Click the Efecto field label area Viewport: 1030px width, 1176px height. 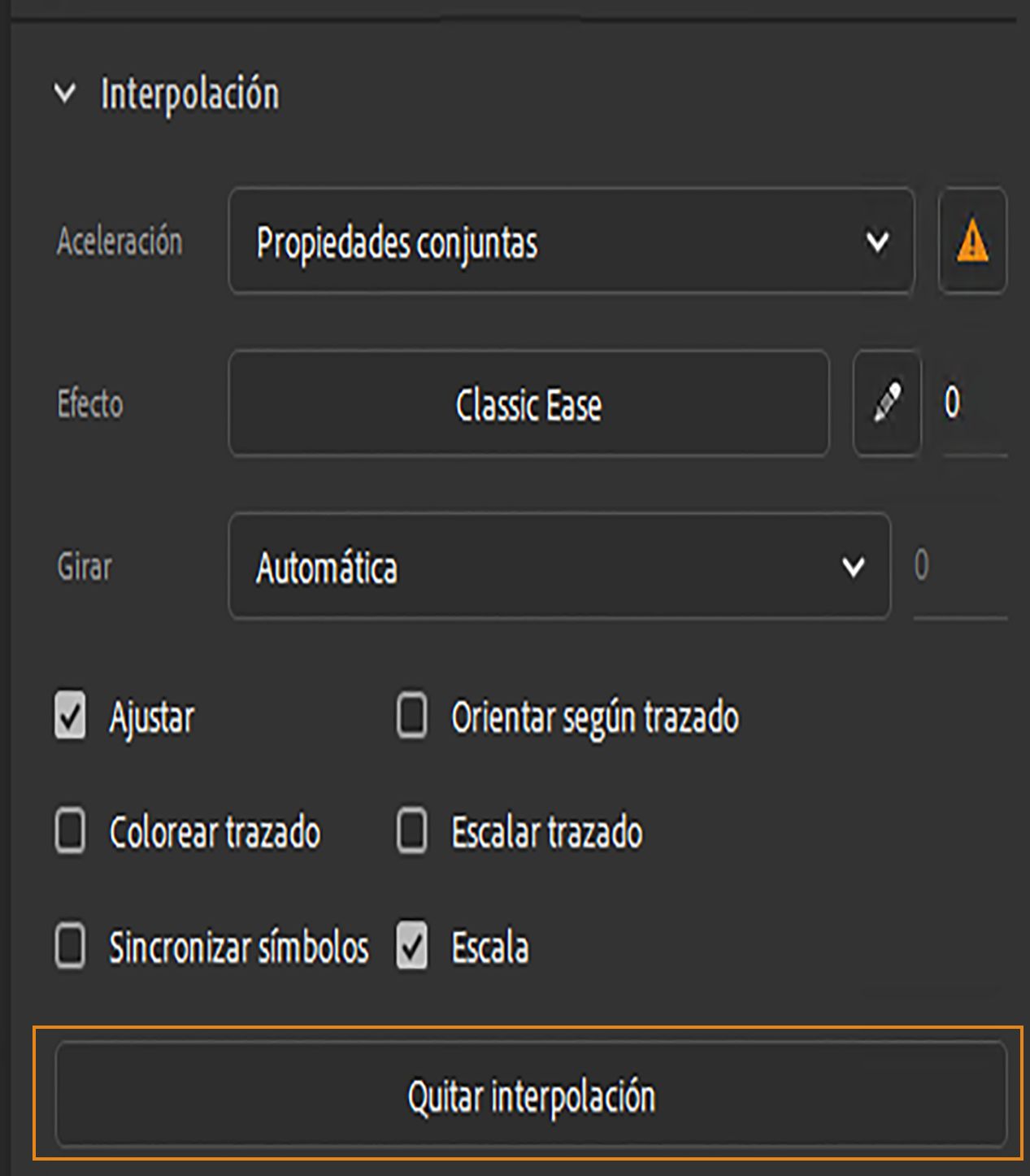(x=89, y=404)
